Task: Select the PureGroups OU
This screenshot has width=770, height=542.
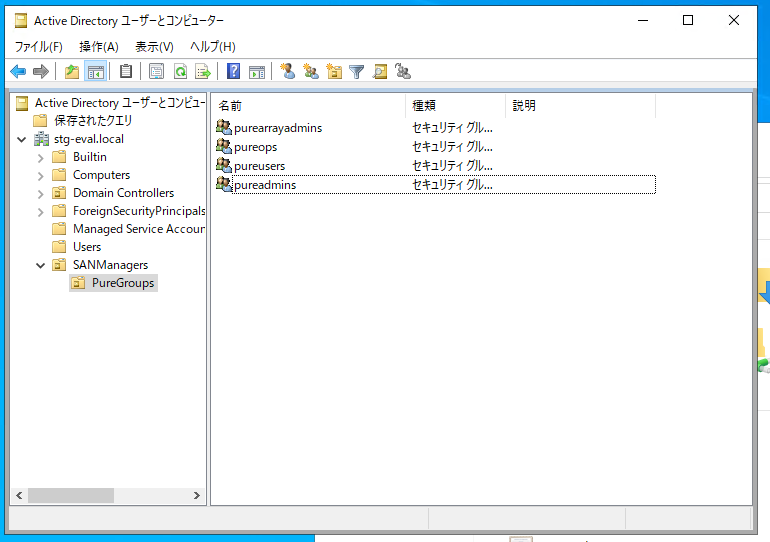Action: (123, 283)
